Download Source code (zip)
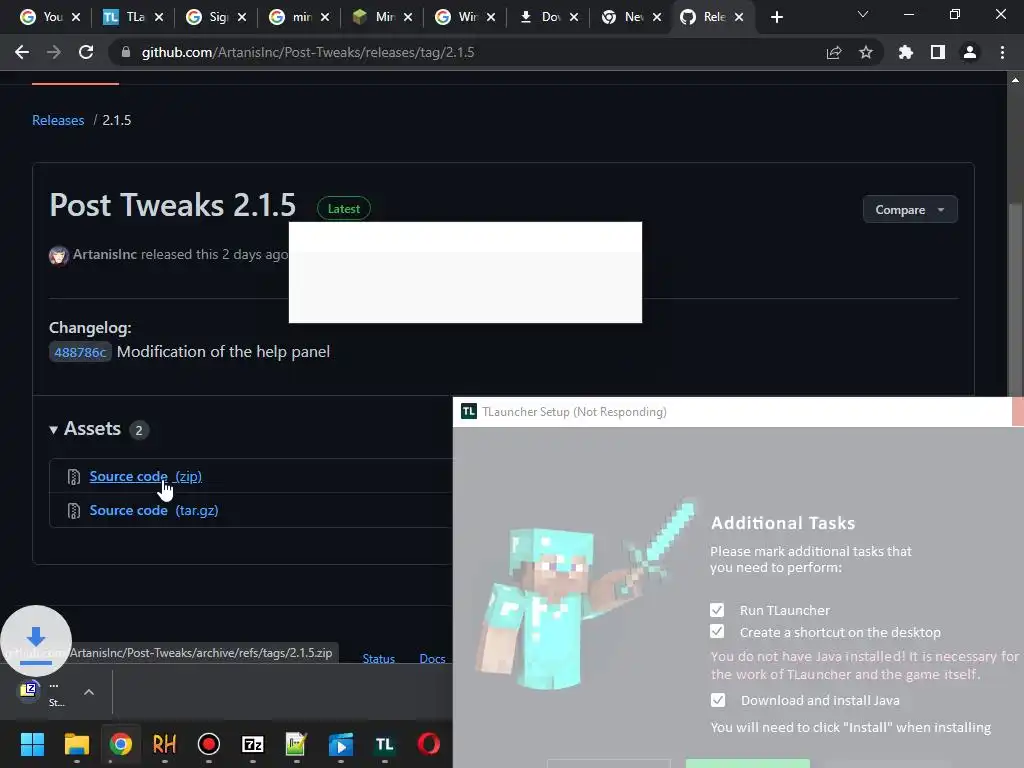 145,476
